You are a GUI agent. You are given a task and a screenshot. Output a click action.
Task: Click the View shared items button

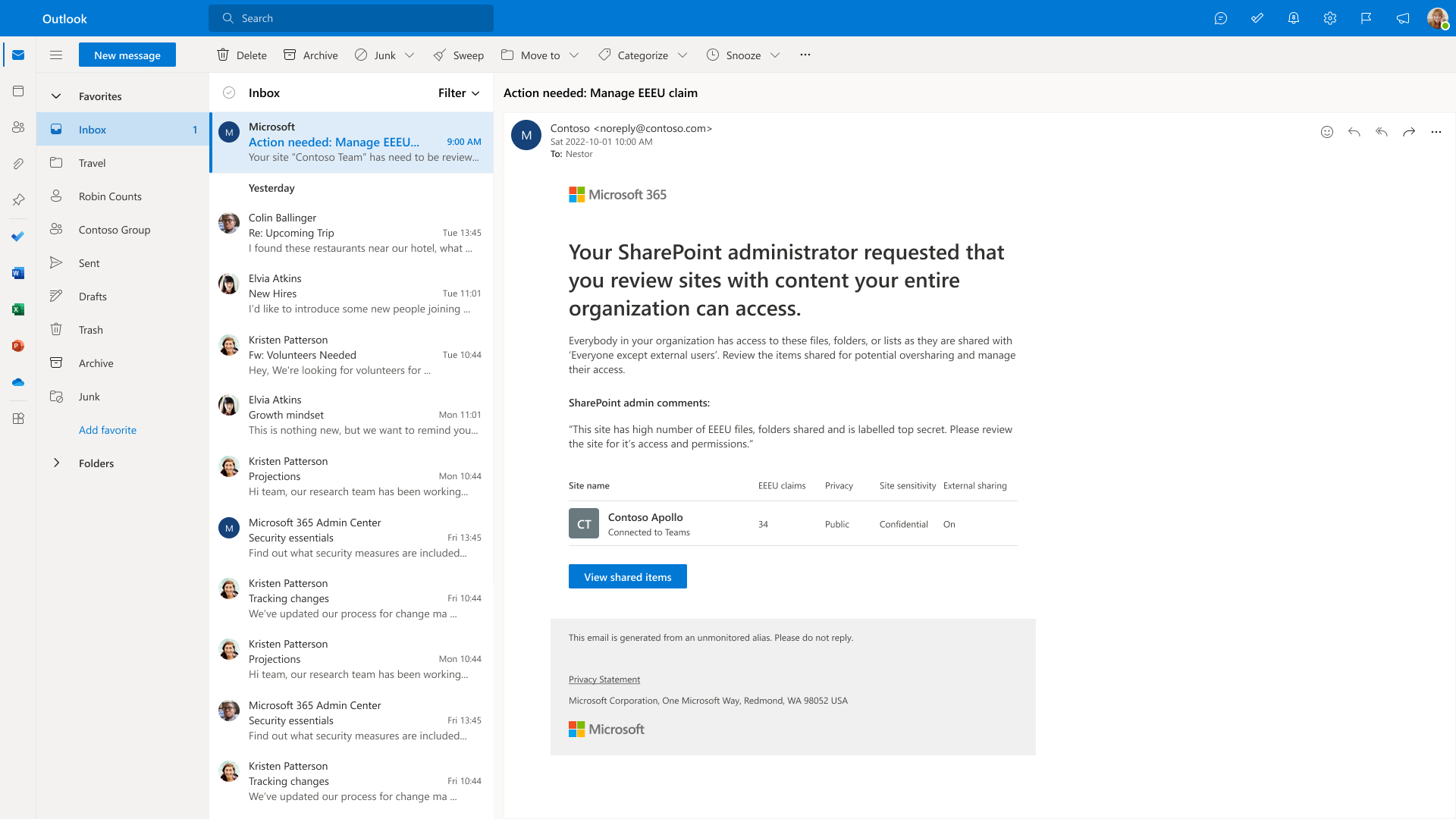pos(627,577)
